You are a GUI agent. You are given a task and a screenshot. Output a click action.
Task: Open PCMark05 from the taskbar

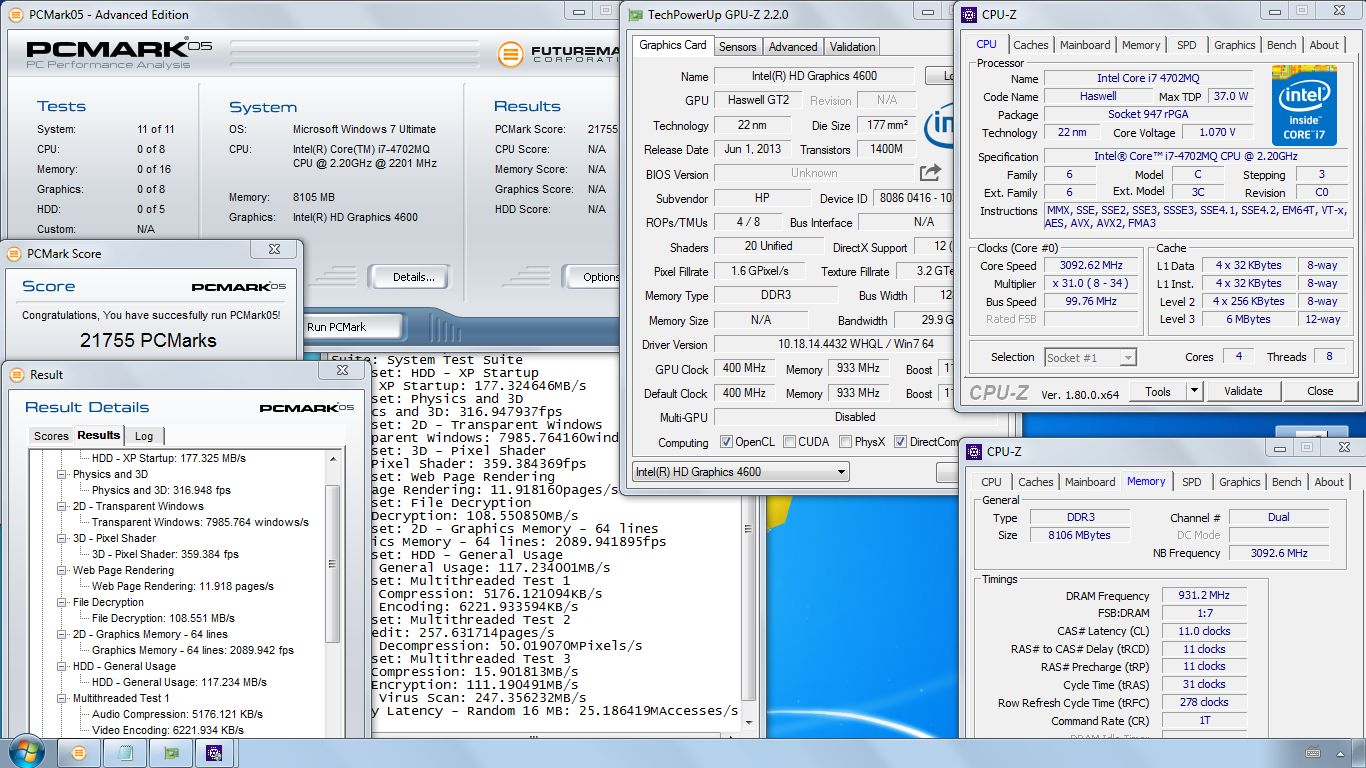pyautogui.click(x=79, y=753)
